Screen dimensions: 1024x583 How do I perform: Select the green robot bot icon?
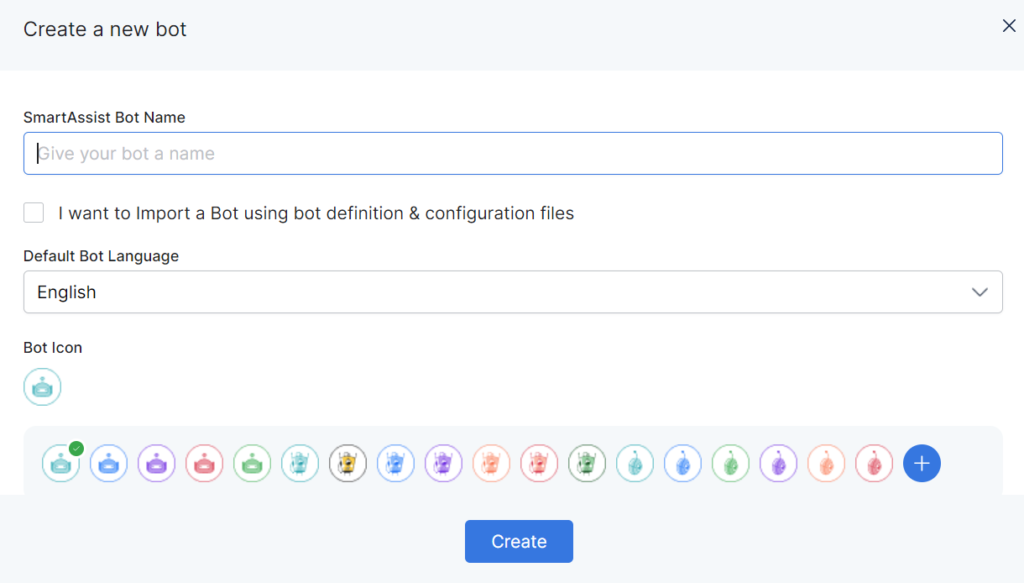click(x=252, y=463)
